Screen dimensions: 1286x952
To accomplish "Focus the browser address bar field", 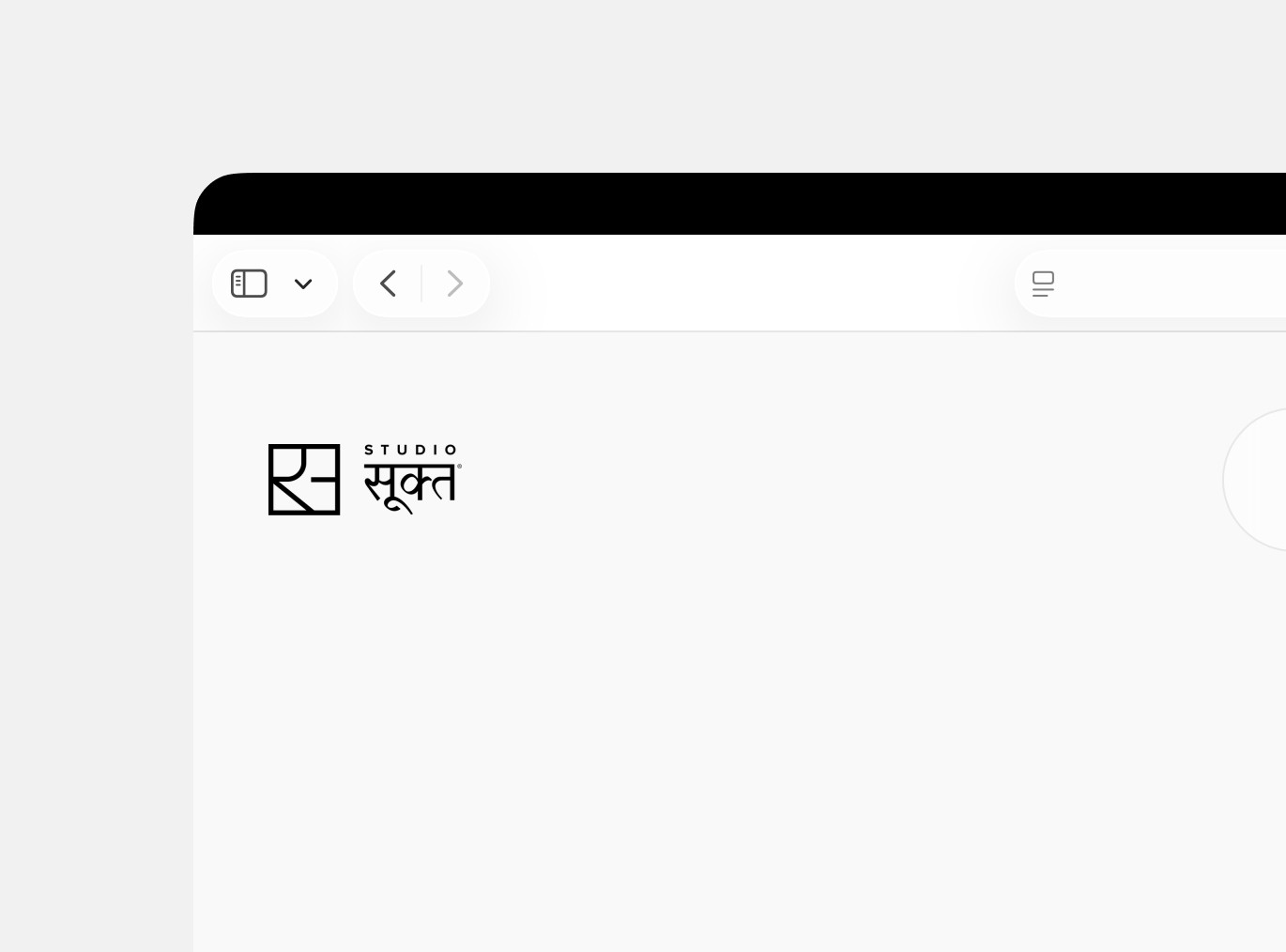I will click(1150, 284).
